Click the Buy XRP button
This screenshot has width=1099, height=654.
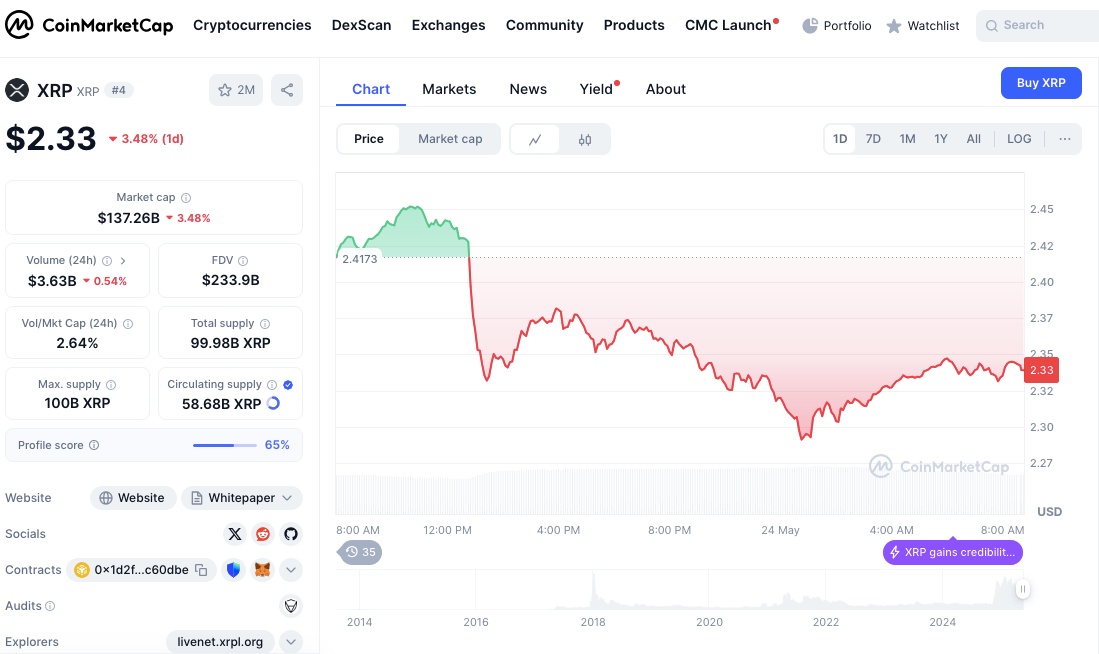click(x=1041, y=83)
